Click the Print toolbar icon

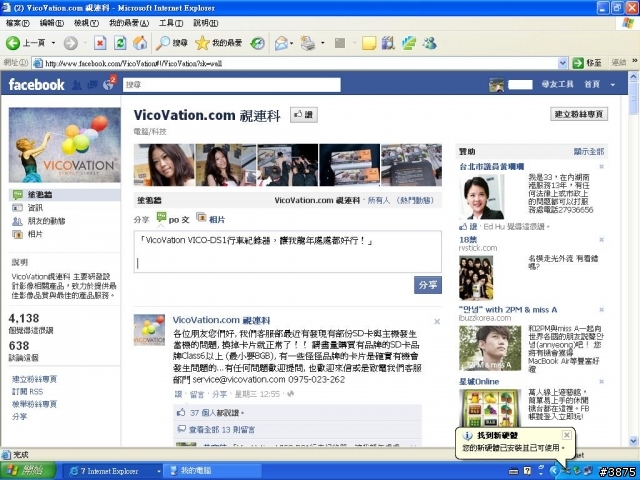(x=308, y=43)
